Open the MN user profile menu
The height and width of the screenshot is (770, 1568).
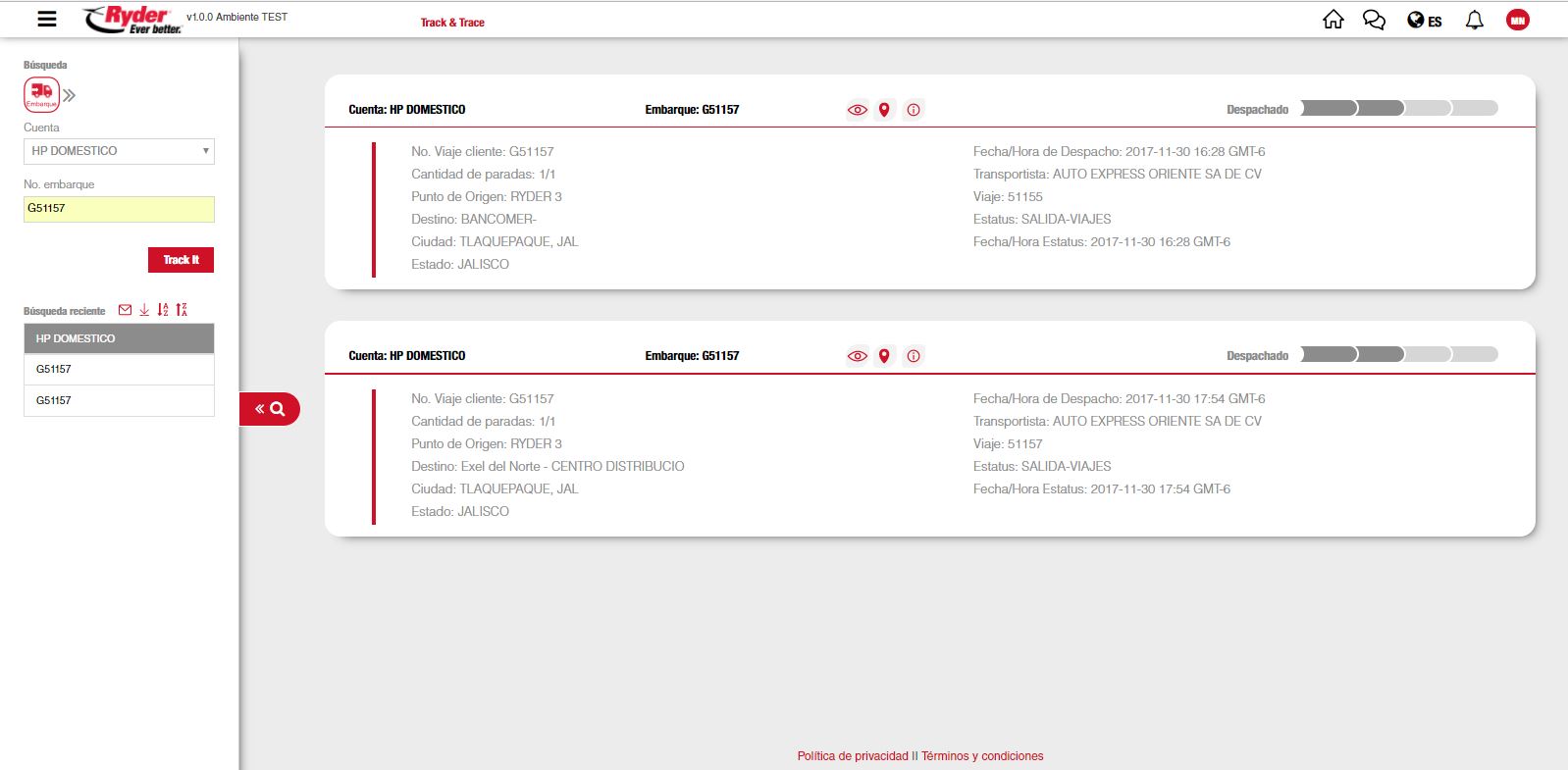[1517, 20]
